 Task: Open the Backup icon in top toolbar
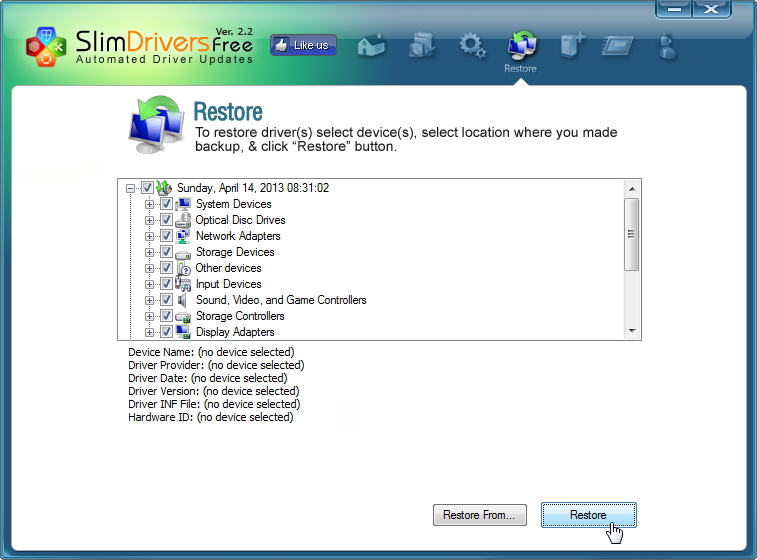coord(421,45)
